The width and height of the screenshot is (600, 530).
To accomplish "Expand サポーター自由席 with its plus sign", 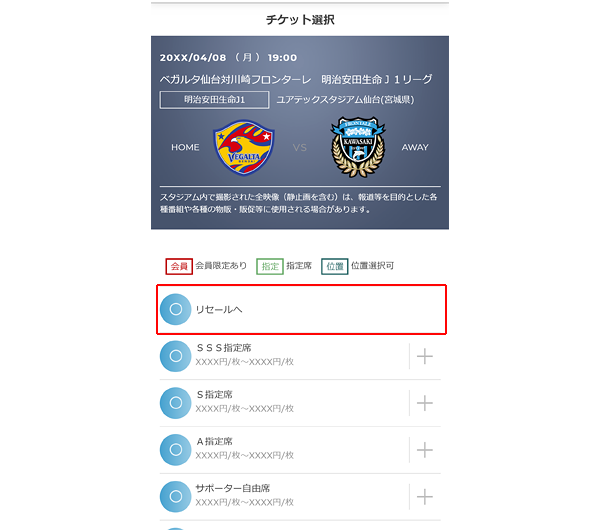I will (x=425, y=497).
